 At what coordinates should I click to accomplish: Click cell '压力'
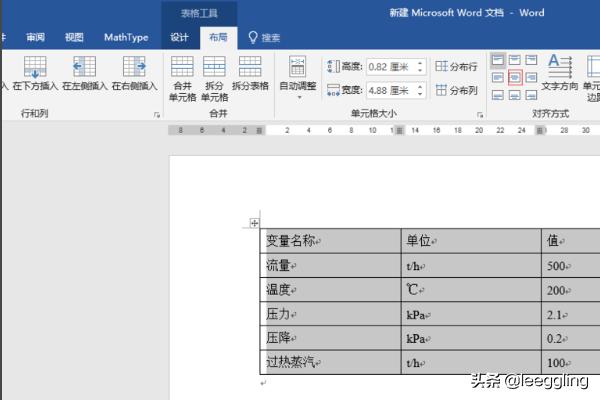pyautogui.click(x=331, y=314)
